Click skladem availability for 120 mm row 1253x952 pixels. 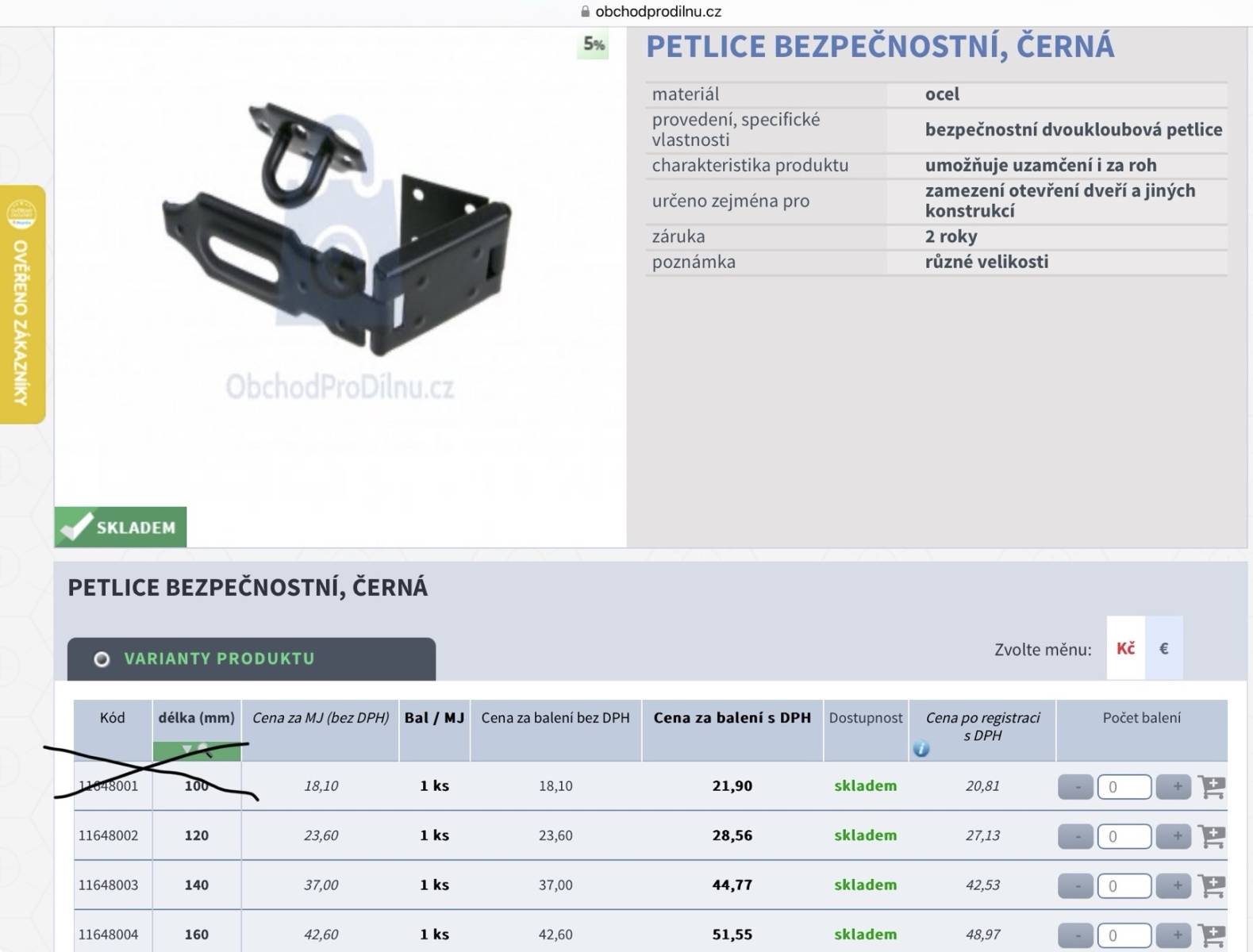[x=866, y=835]
